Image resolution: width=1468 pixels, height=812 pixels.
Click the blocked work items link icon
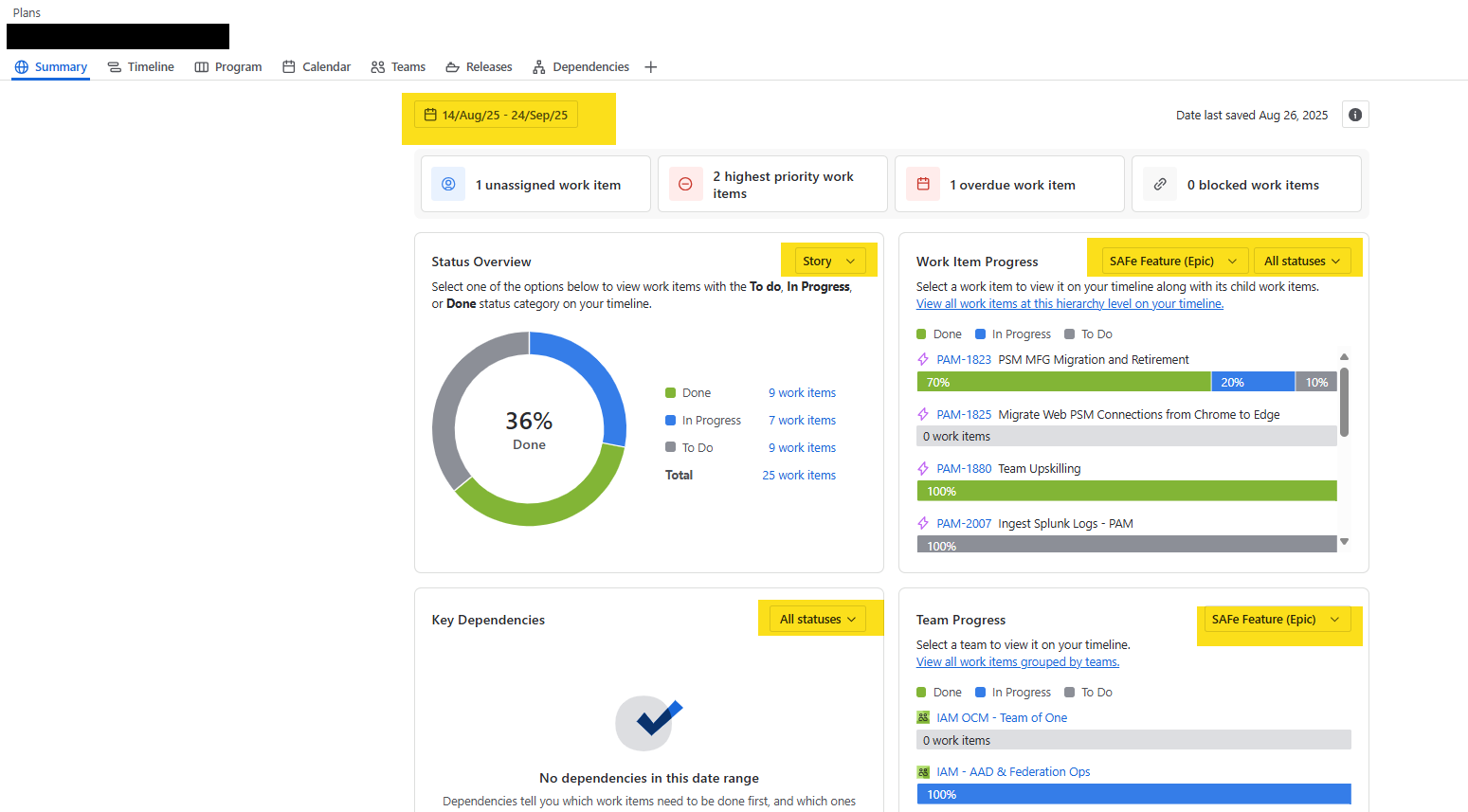1160,184
